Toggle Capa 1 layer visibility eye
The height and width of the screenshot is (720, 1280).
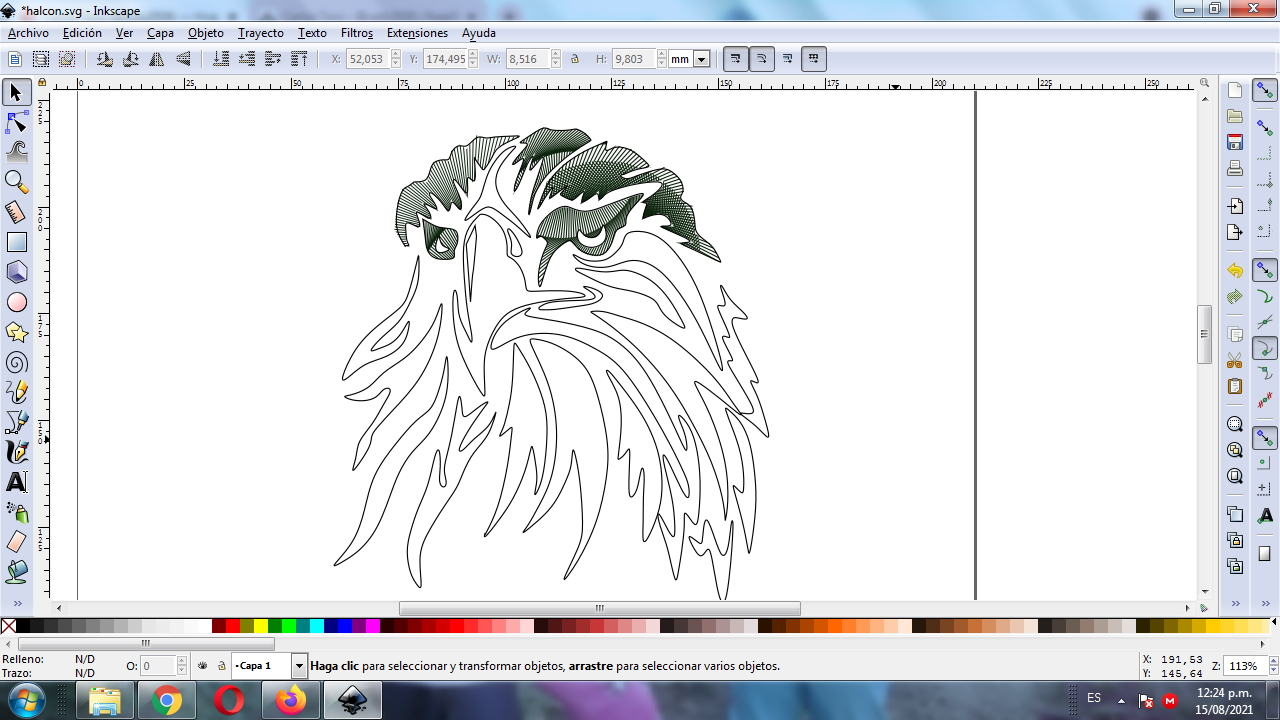pos(203,665)
